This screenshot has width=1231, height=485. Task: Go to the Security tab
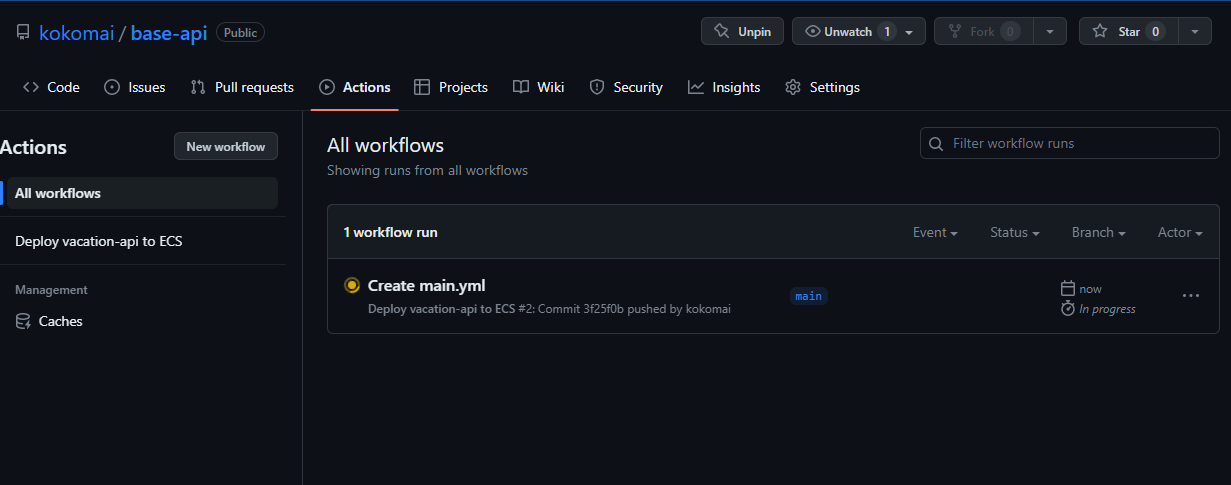tap(626, 87)
